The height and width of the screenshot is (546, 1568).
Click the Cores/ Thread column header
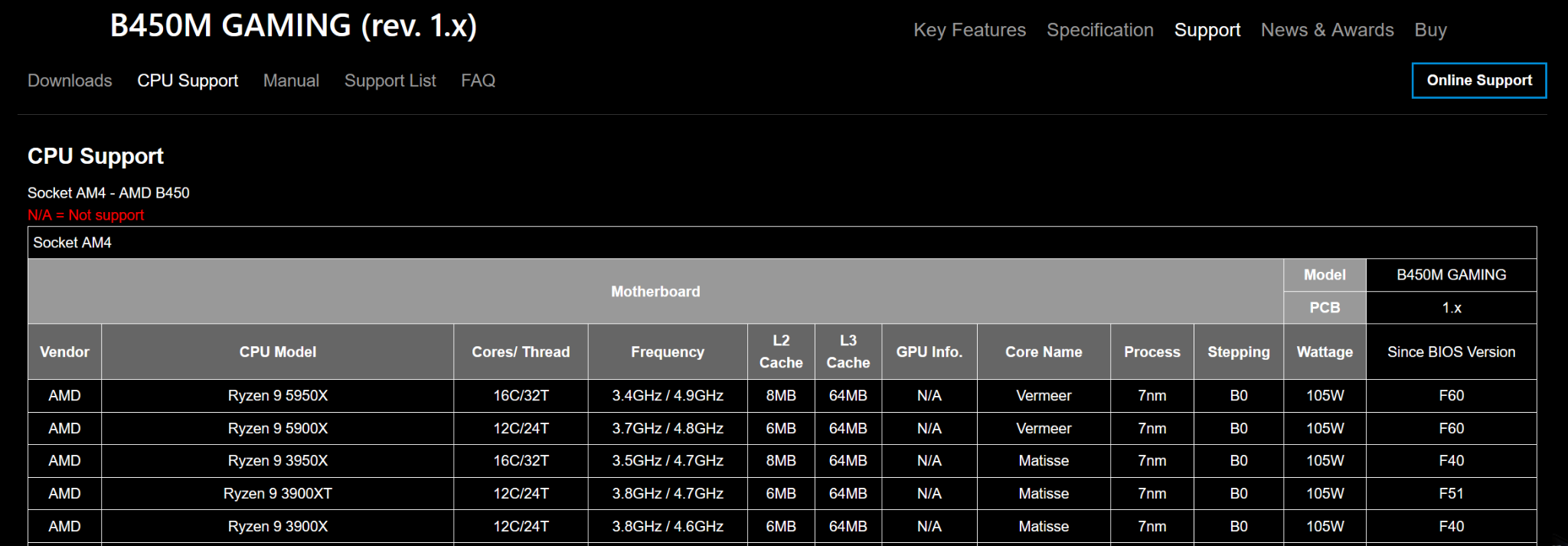click(x=521, y=351)
